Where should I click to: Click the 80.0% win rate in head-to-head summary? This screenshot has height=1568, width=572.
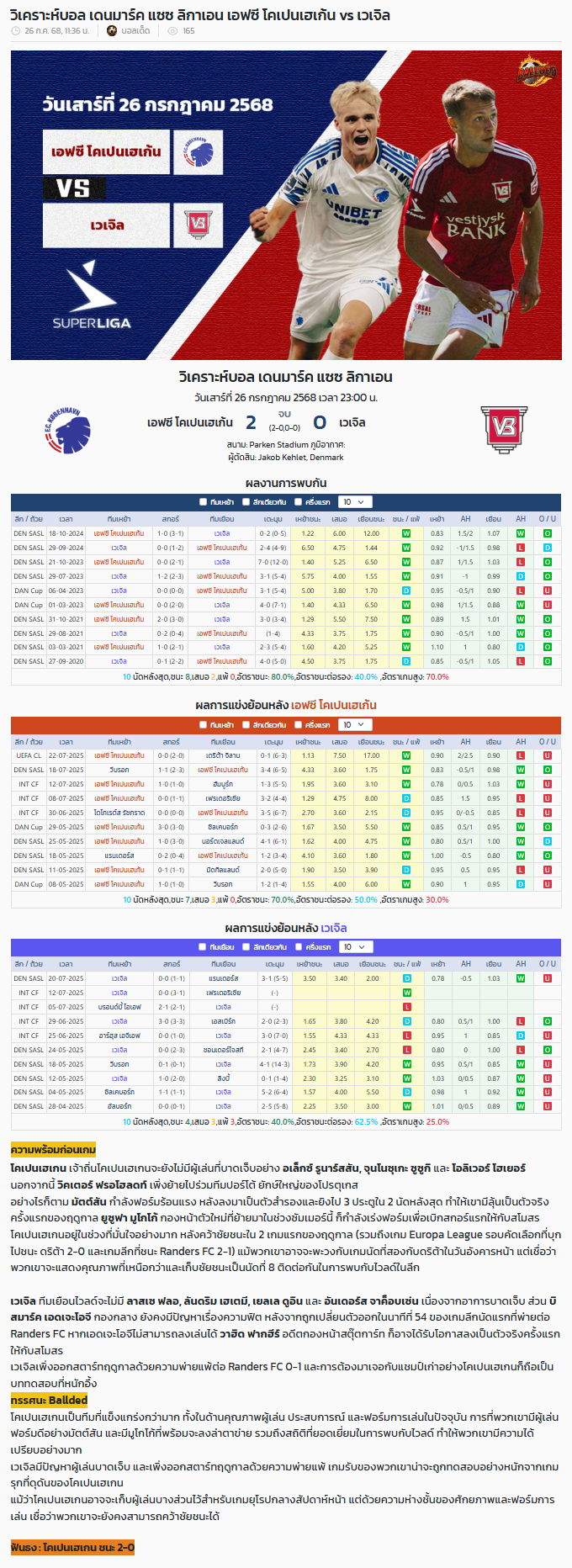[283, 677]
